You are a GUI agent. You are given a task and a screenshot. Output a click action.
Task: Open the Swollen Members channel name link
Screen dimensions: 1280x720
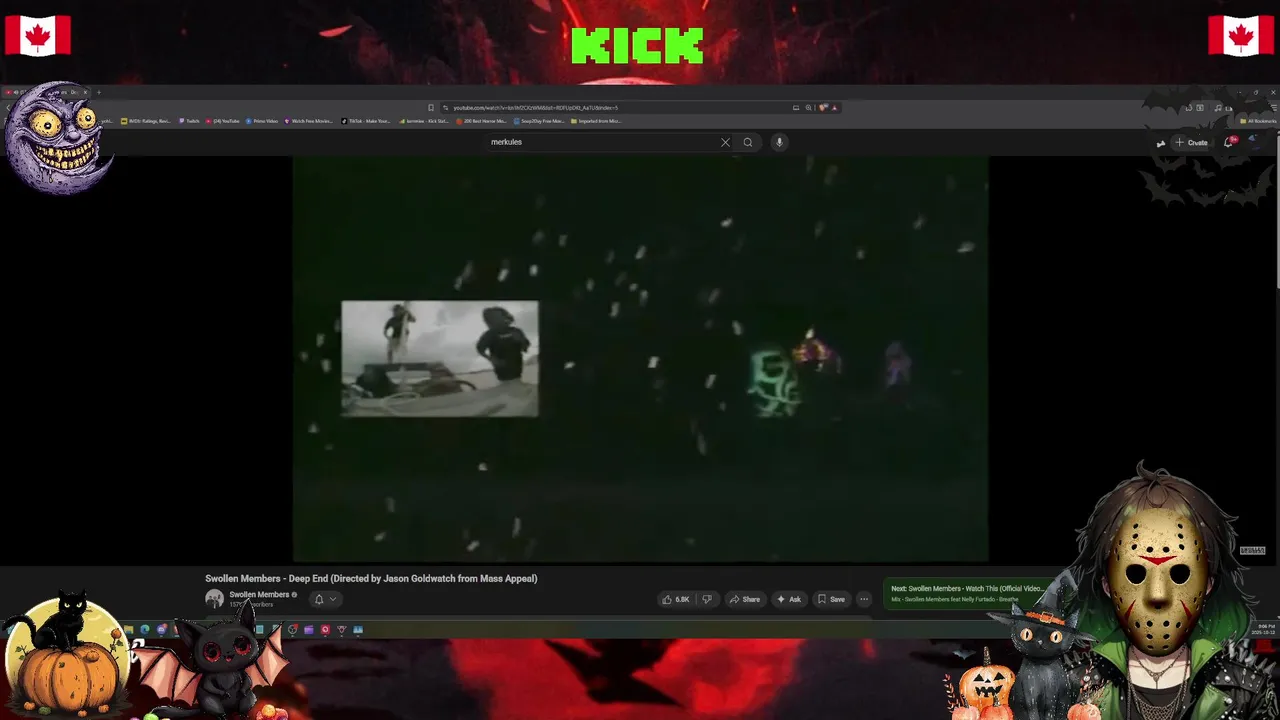pyautogui.click(x=259, y=595)
